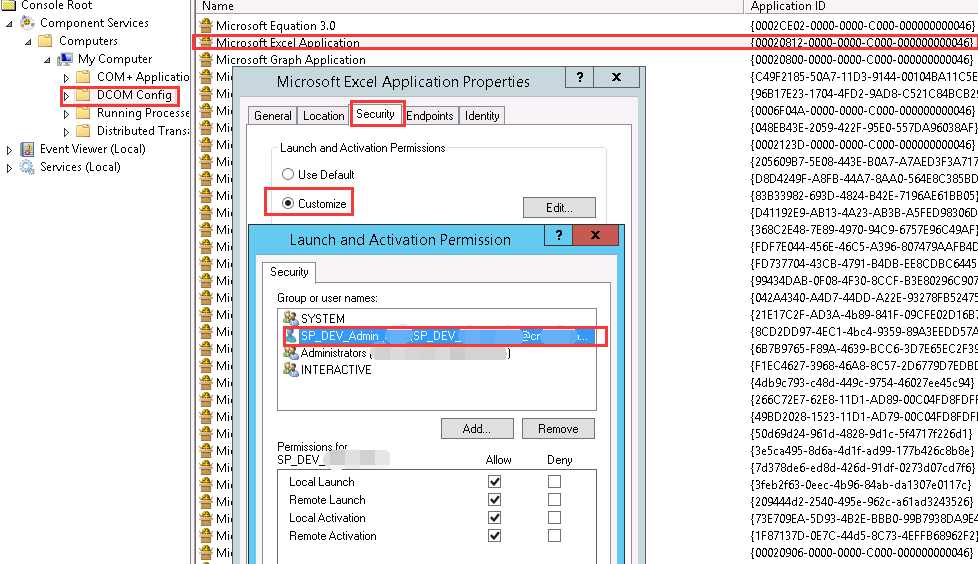
Task: Click the Component Services icon in tree
Action: pos(27,22)
